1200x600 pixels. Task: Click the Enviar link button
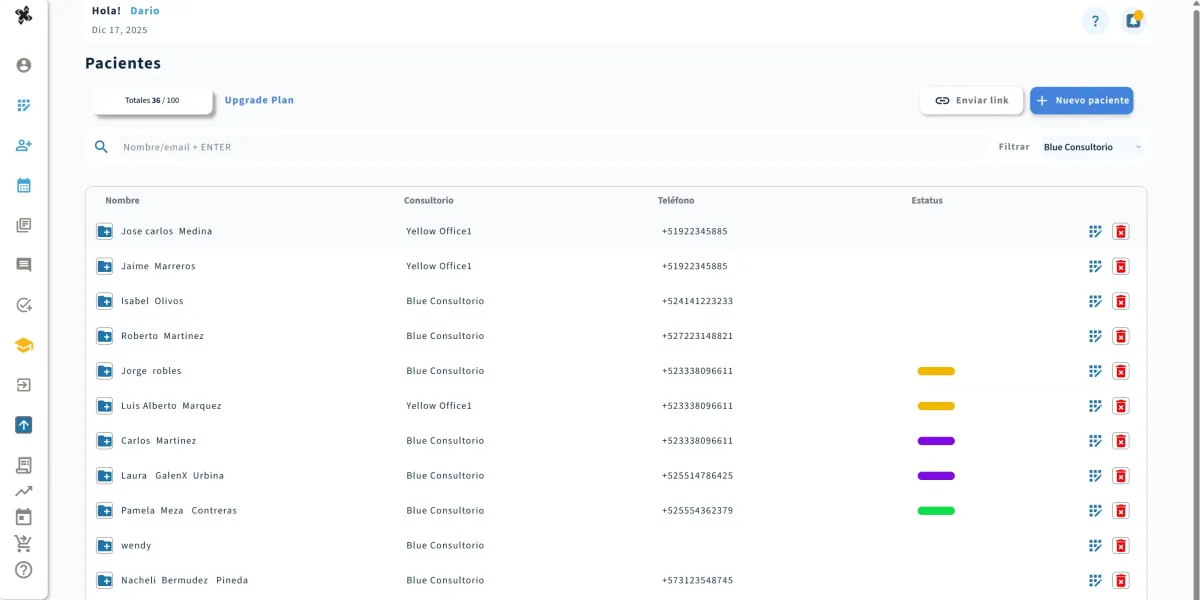pyautogui.click(x=970, y=100)
